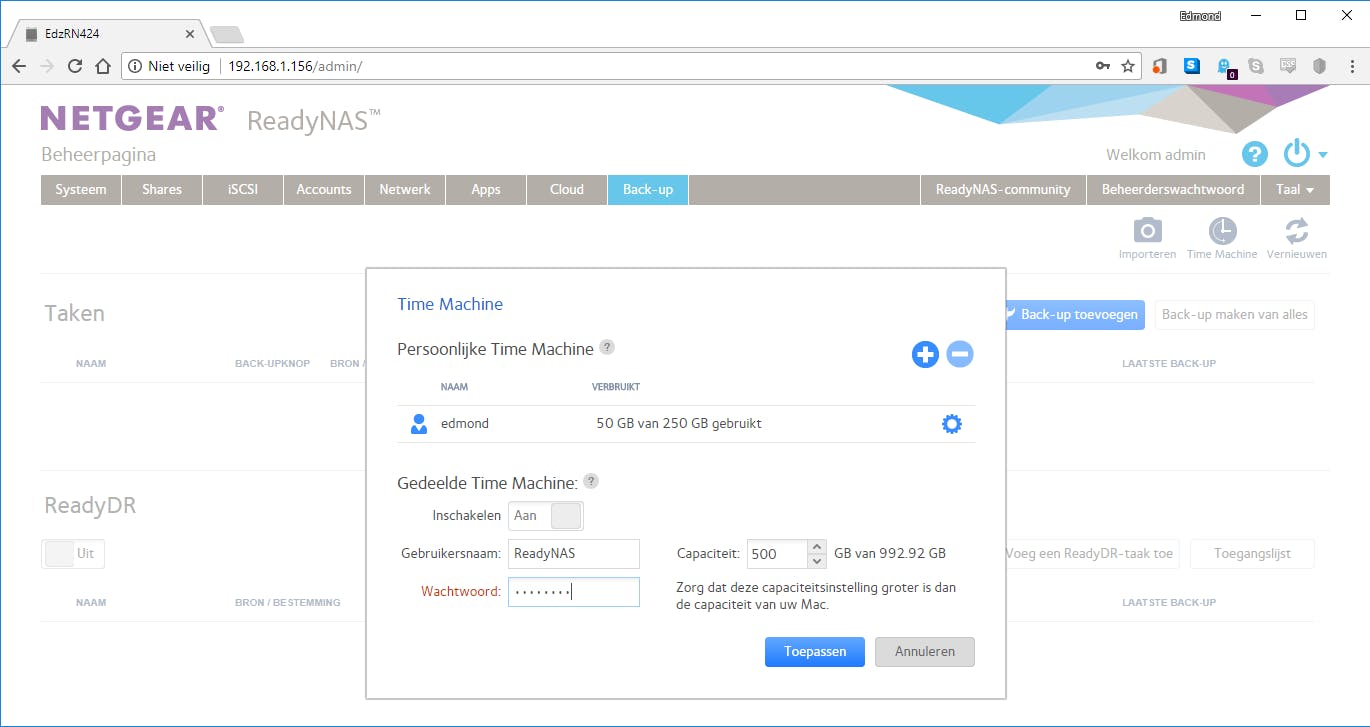
Task: Click Voeg een ReadyDR-taak toe
Action: click(1092, 553)
